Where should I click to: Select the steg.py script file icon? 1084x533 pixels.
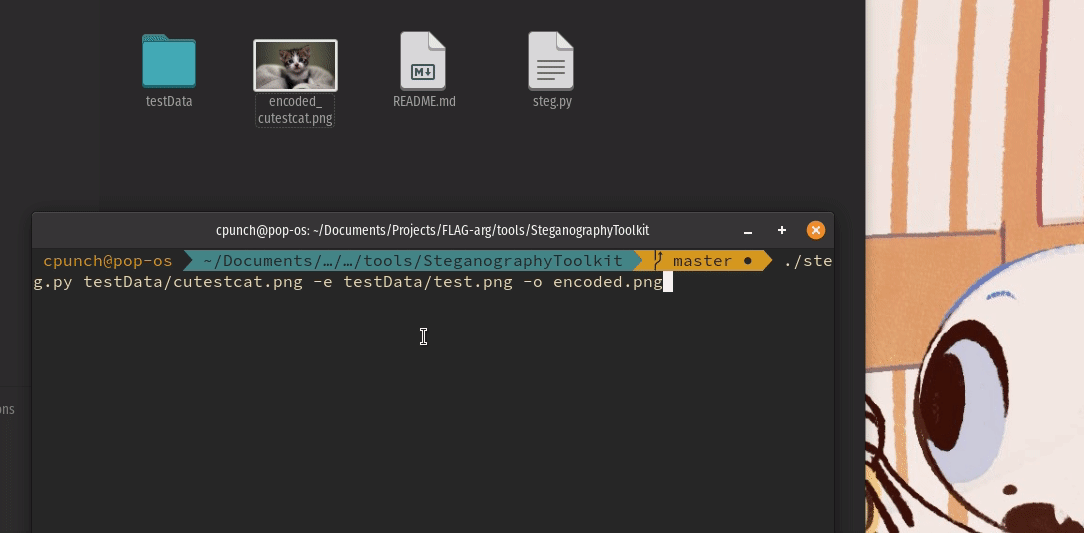[551, 61]
